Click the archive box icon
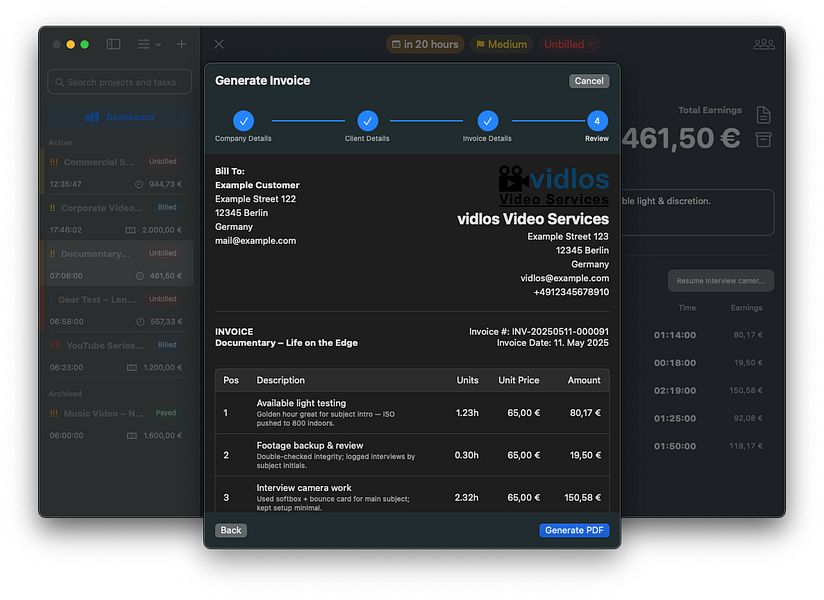Viewport: 824px width, 600px height. 763,140
